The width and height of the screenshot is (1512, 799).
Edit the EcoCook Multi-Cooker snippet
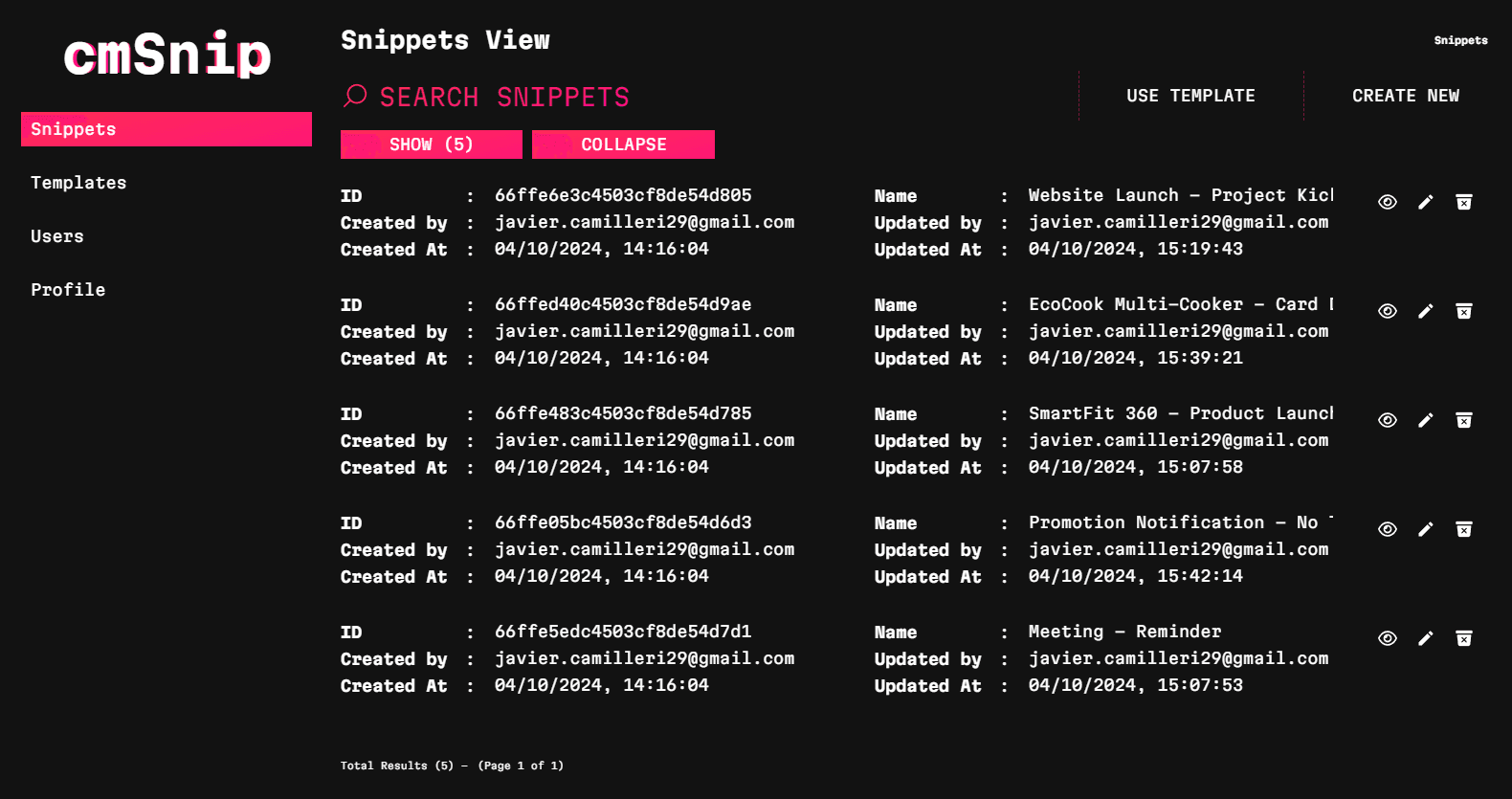coord(1425,311)
